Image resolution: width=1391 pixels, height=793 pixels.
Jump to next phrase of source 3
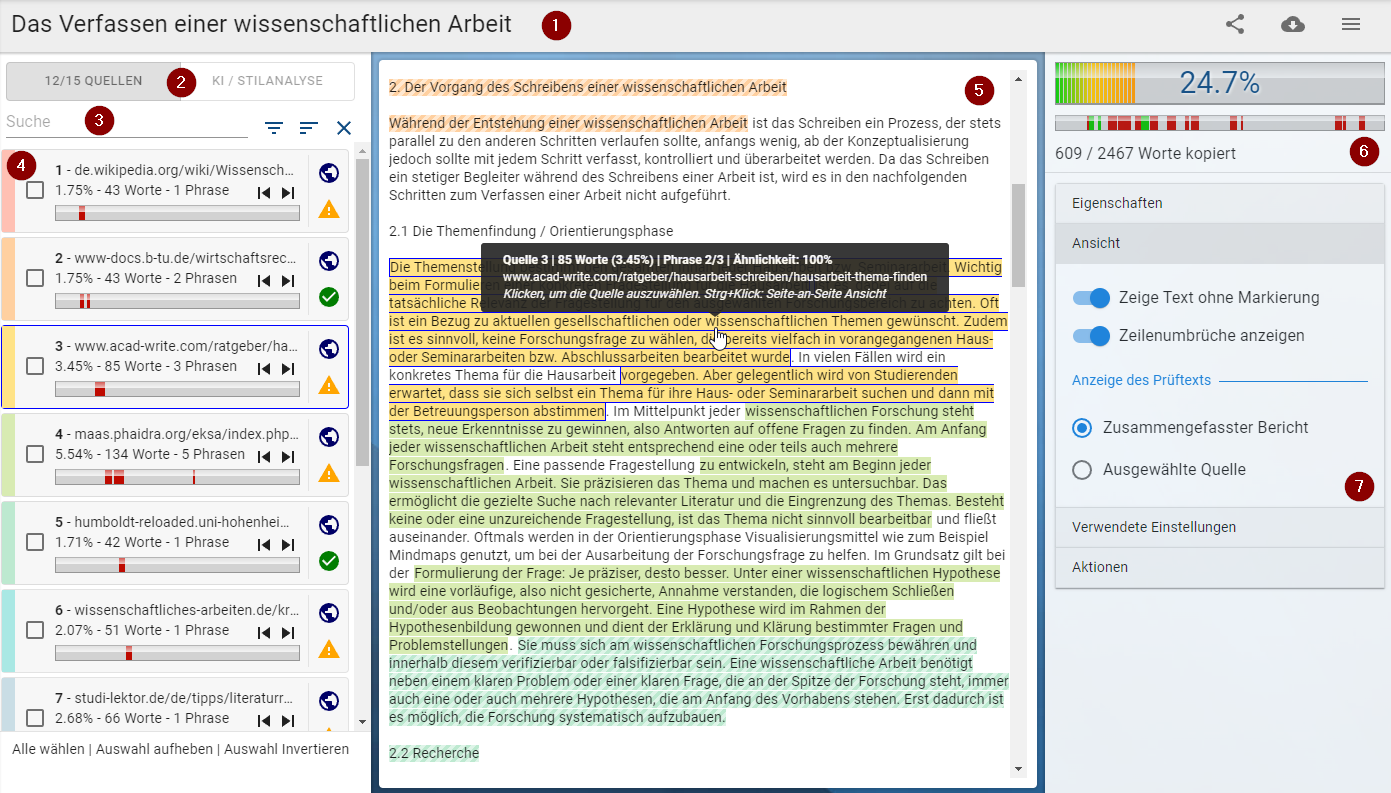(x=288, y=369)
